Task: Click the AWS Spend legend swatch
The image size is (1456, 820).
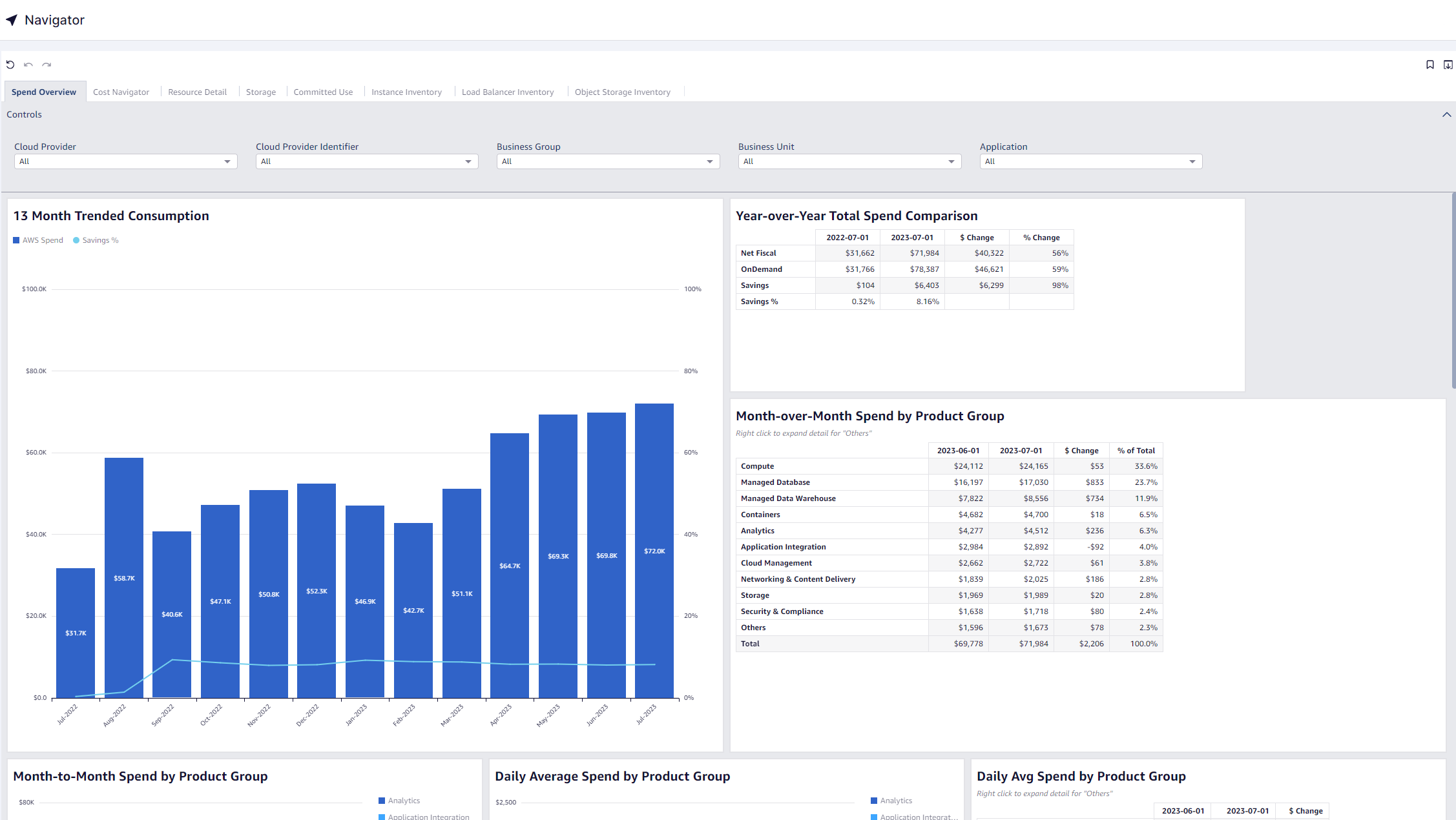Action: pyautogui.click(x=16, y=240)
